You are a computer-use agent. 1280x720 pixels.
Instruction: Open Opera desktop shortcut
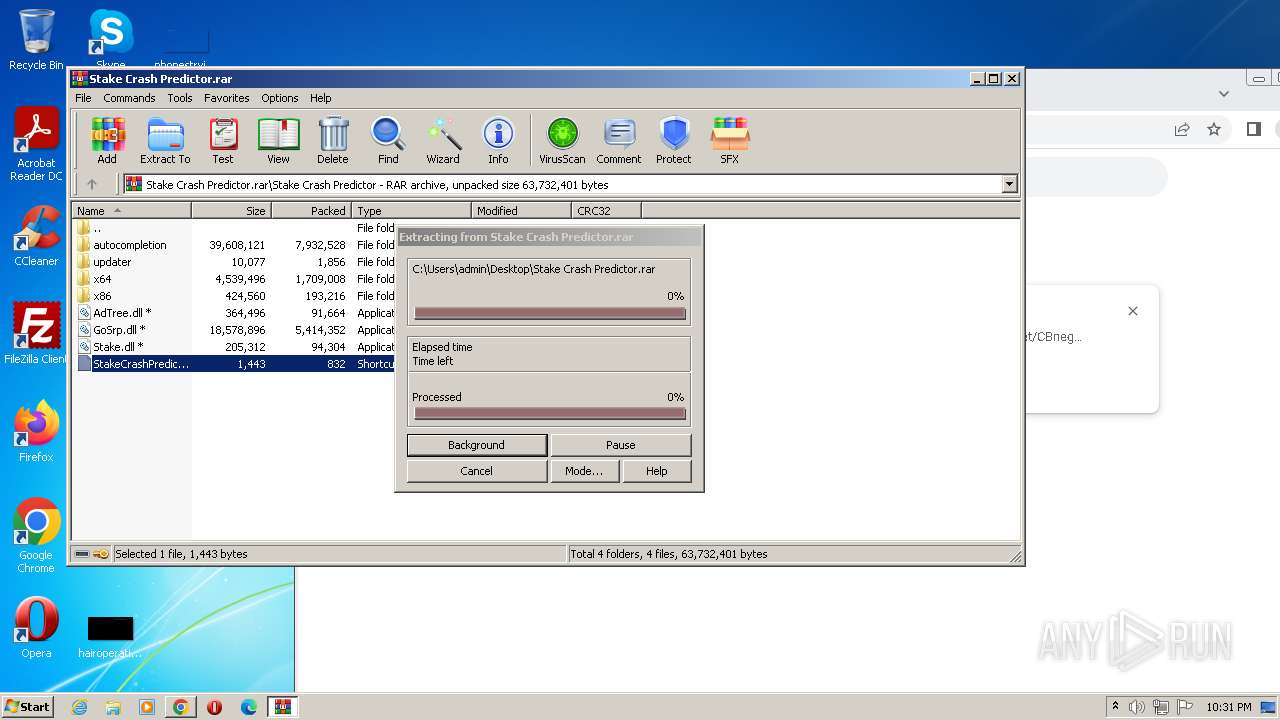(36, 628)
